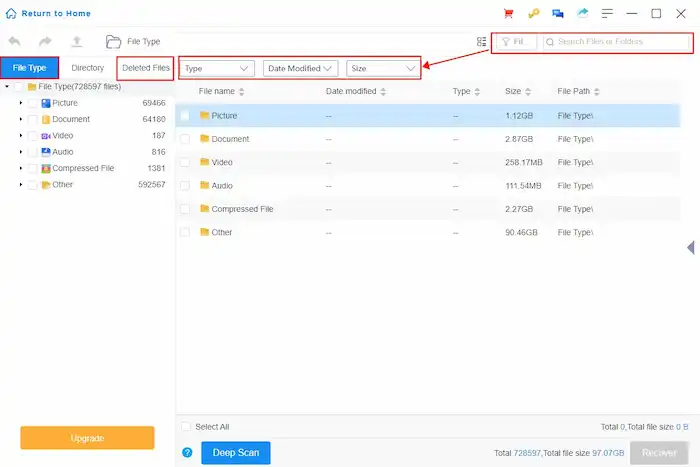Click the Search Files or Folders field
Screen dimensions: 700x467
(615, 42)
